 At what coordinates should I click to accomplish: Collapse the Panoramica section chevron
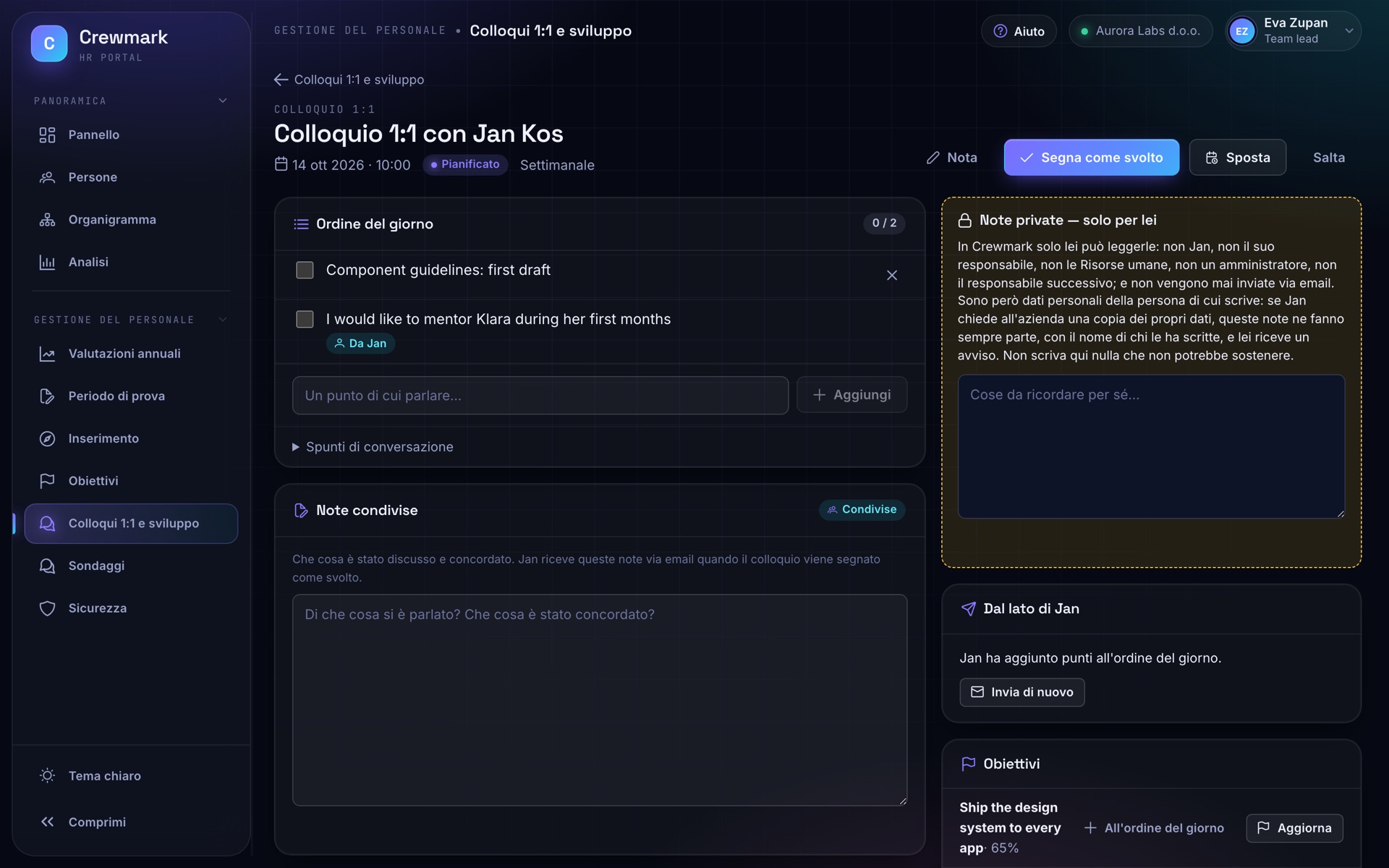click(223, 101)
